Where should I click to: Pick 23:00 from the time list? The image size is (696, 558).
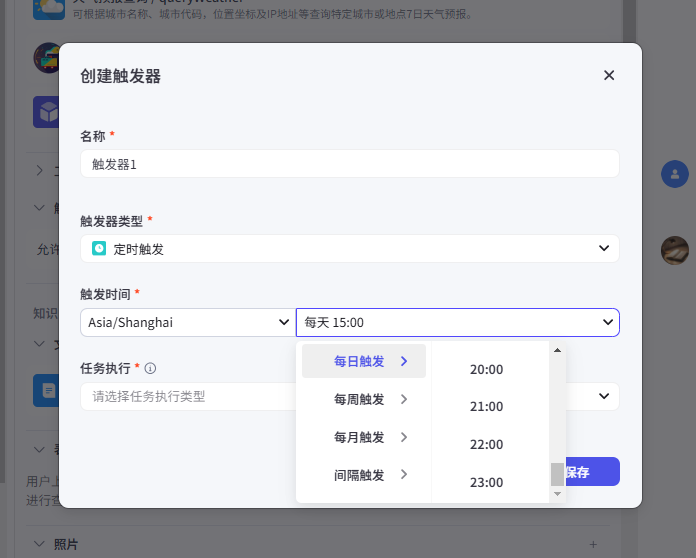(x=486, y=483)
